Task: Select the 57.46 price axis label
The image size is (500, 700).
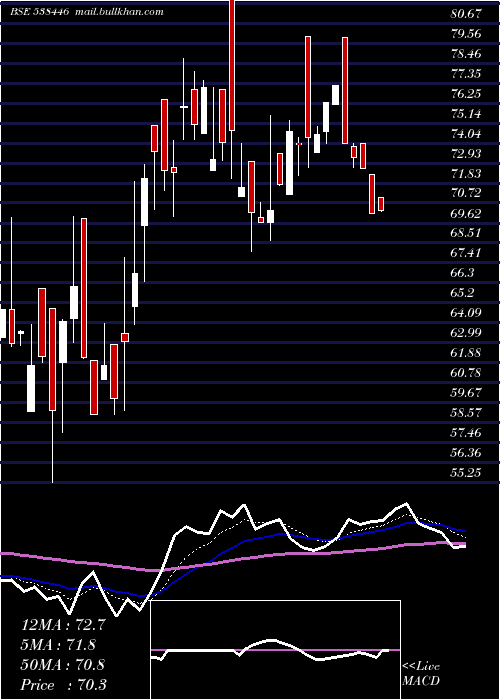Action: (x=466, y=432)
